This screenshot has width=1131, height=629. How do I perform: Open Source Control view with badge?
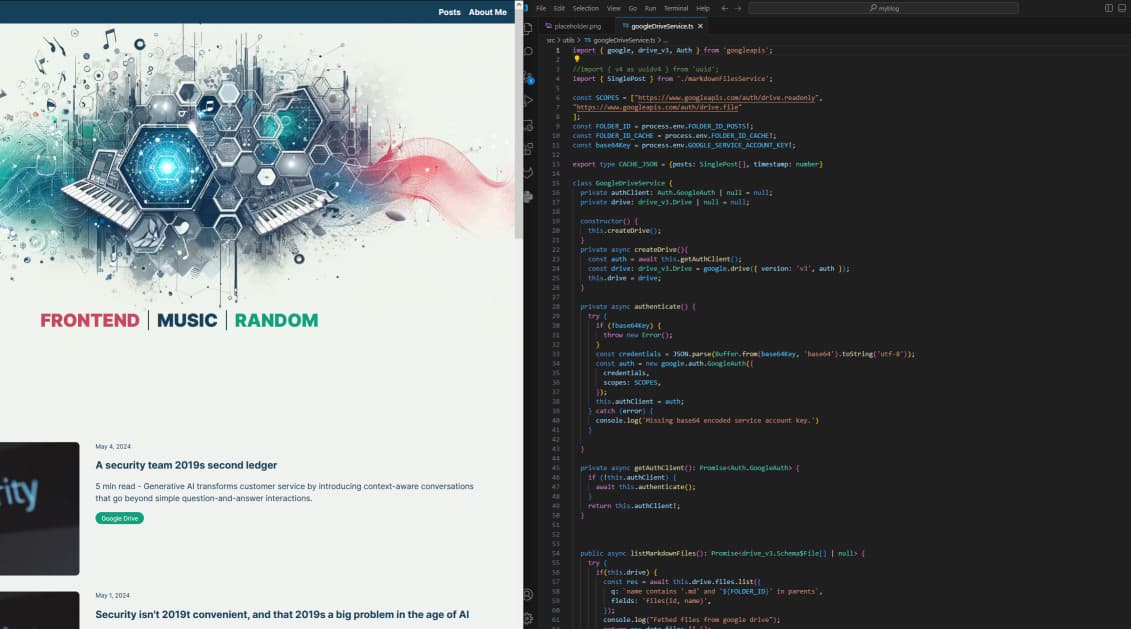click(528, 77)
